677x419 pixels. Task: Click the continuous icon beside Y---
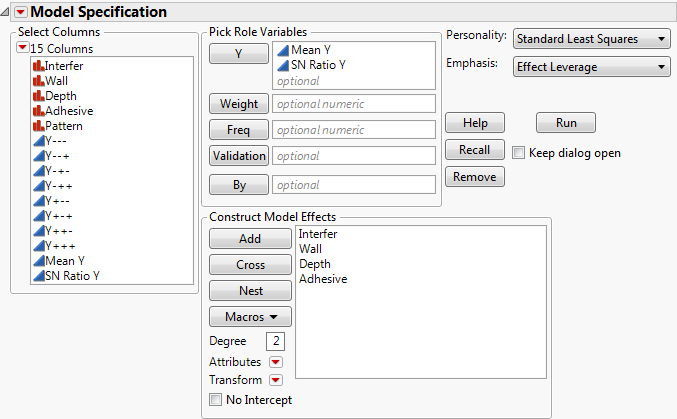[x=38, y=141]
